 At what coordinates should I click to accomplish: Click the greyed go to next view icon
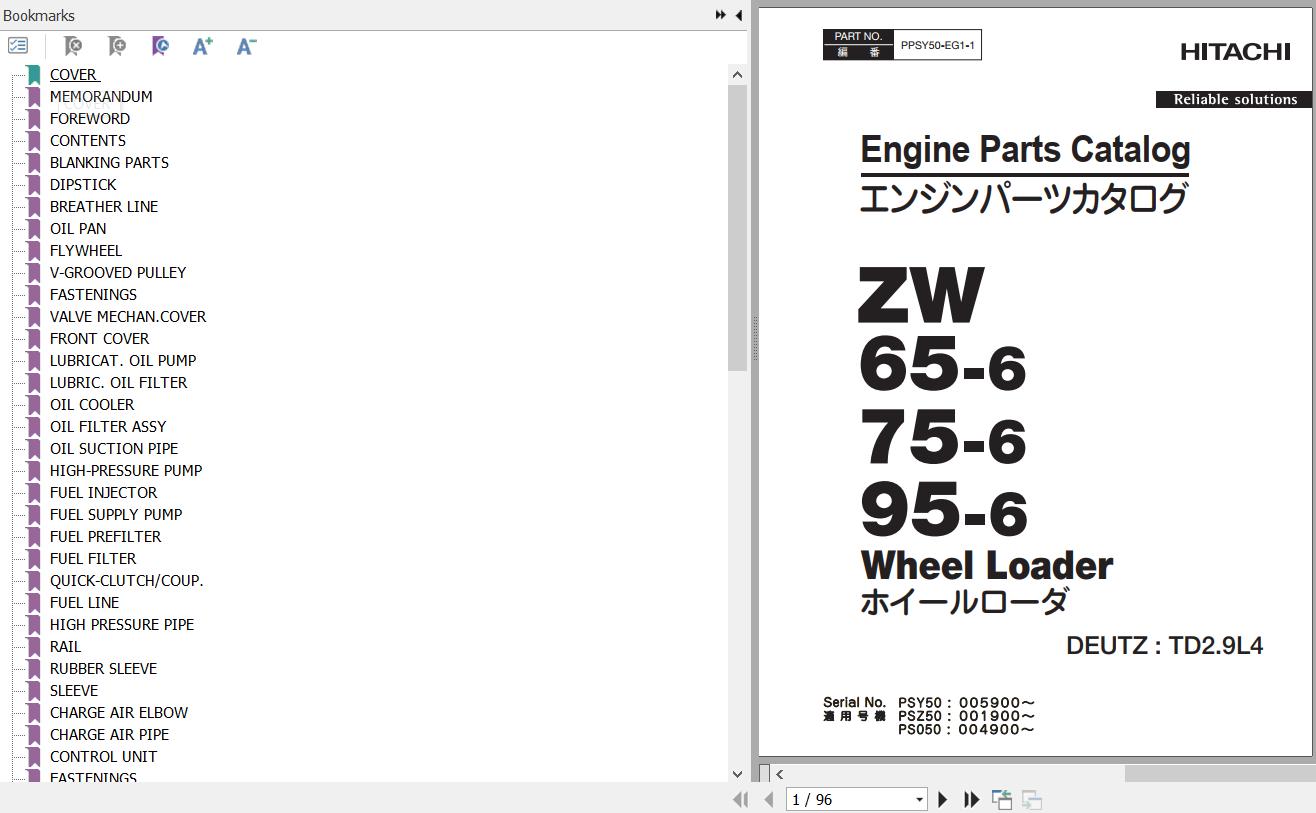(1031, 799)
